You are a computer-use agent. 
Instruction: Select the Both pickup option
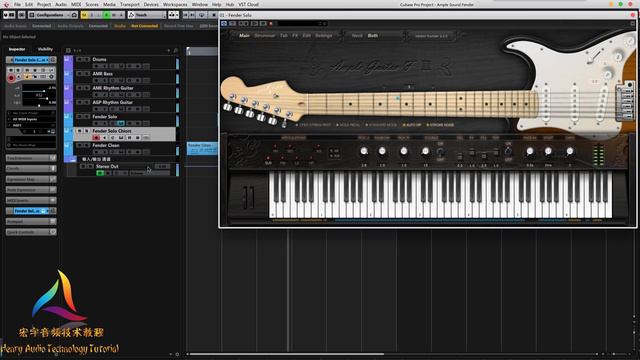pyautogui.click(x=373, y=36)
